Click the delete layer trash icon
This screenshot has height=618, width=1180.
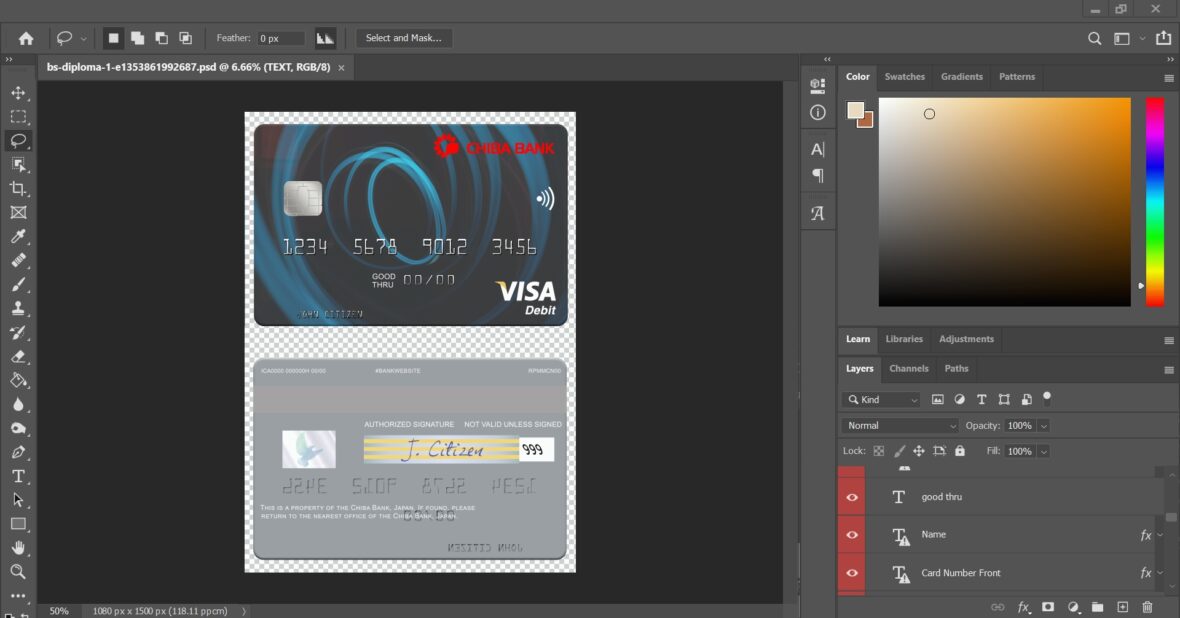[x=1147, y=607]
